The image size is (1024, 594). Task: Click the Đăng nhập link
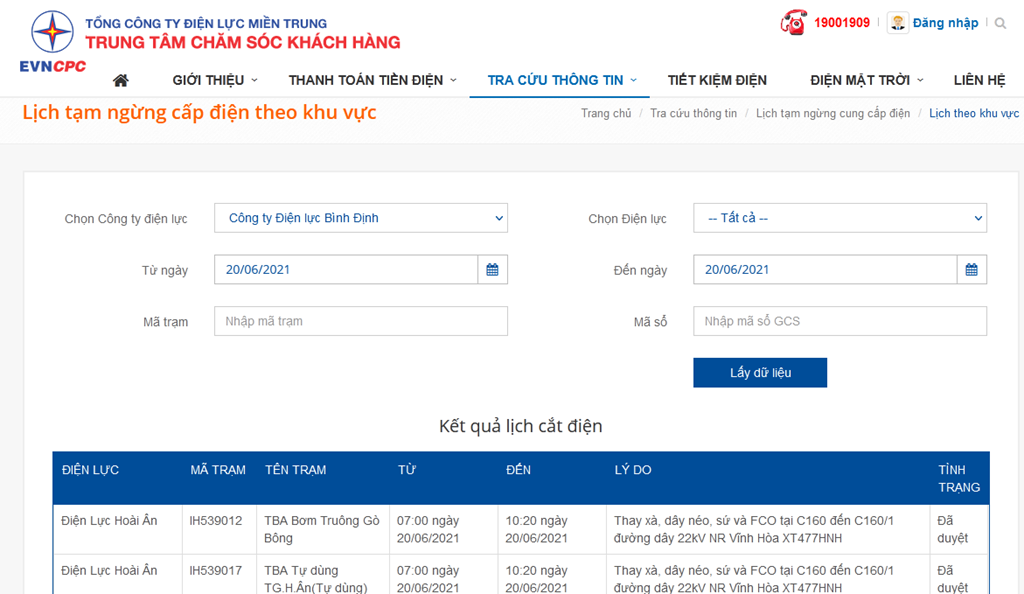[x=945, y=23]
